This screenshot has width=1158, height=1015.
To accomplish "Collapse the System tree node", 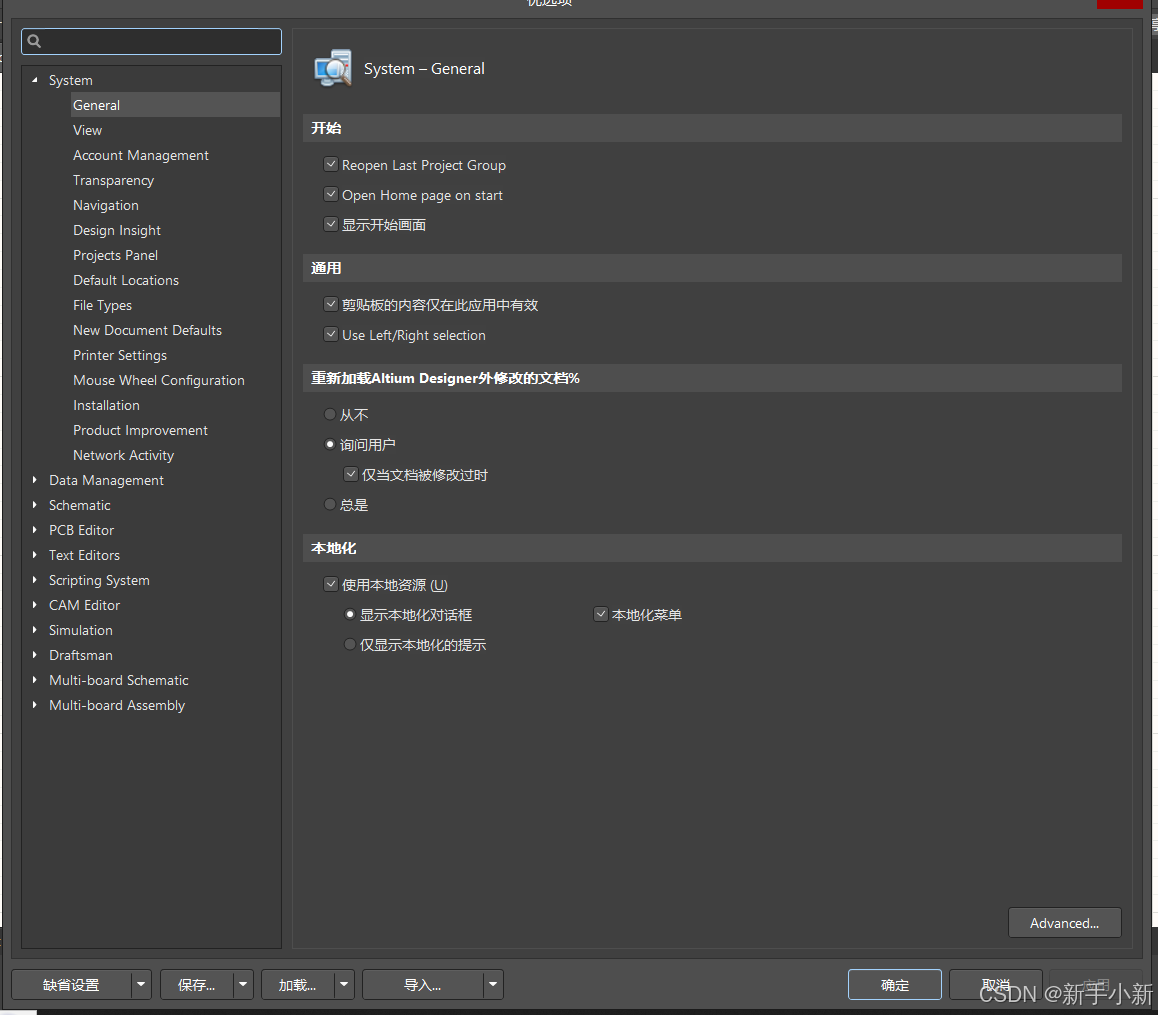I will coord(35,80).
